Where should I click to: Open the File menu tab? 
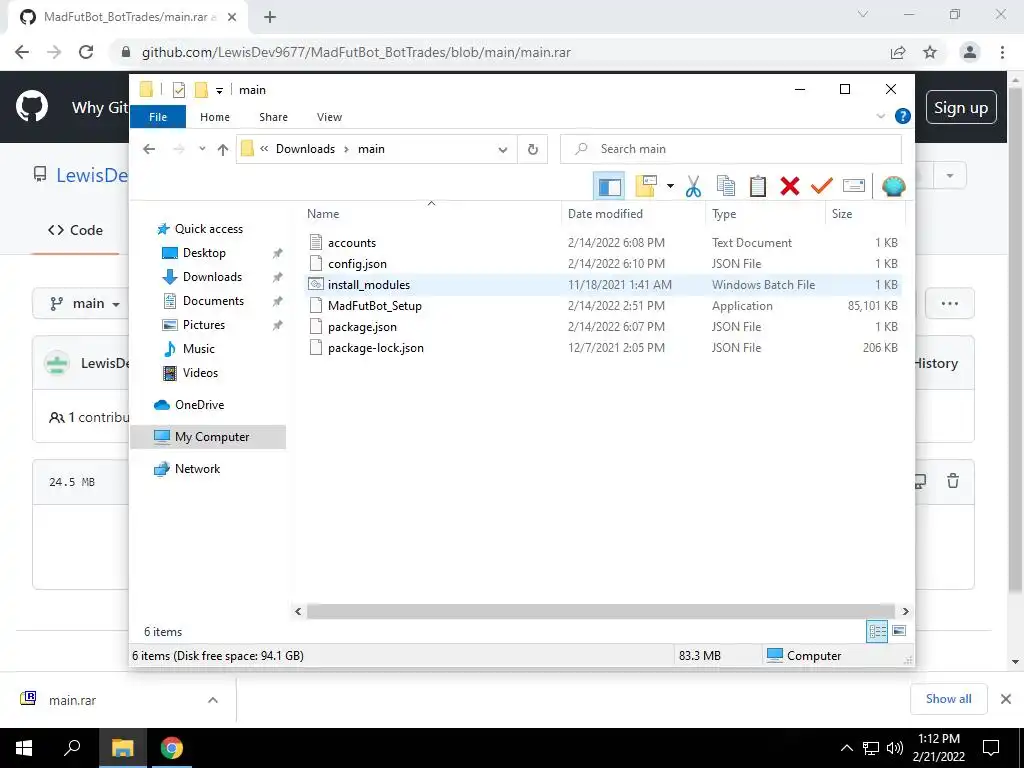point(158,117)
